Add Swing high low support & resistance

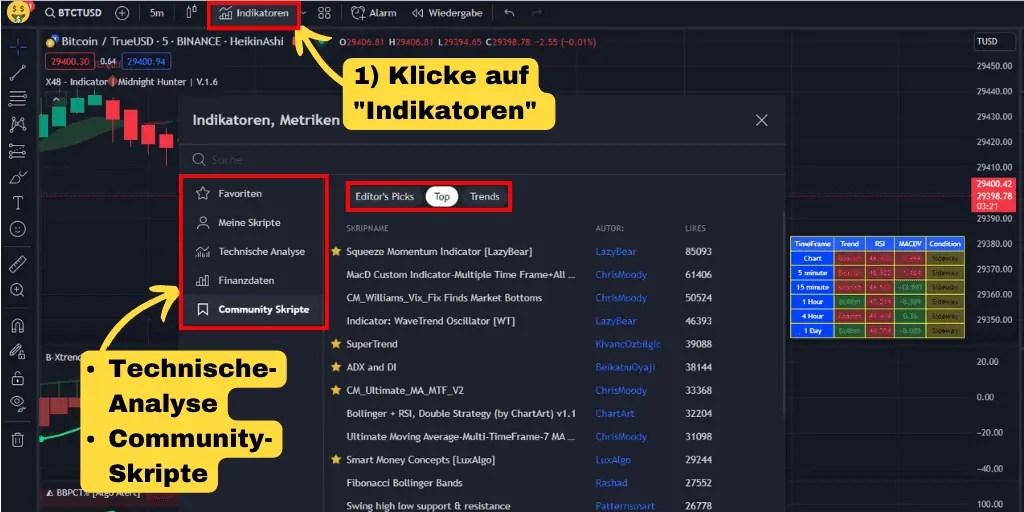click(x=428, y=506)
